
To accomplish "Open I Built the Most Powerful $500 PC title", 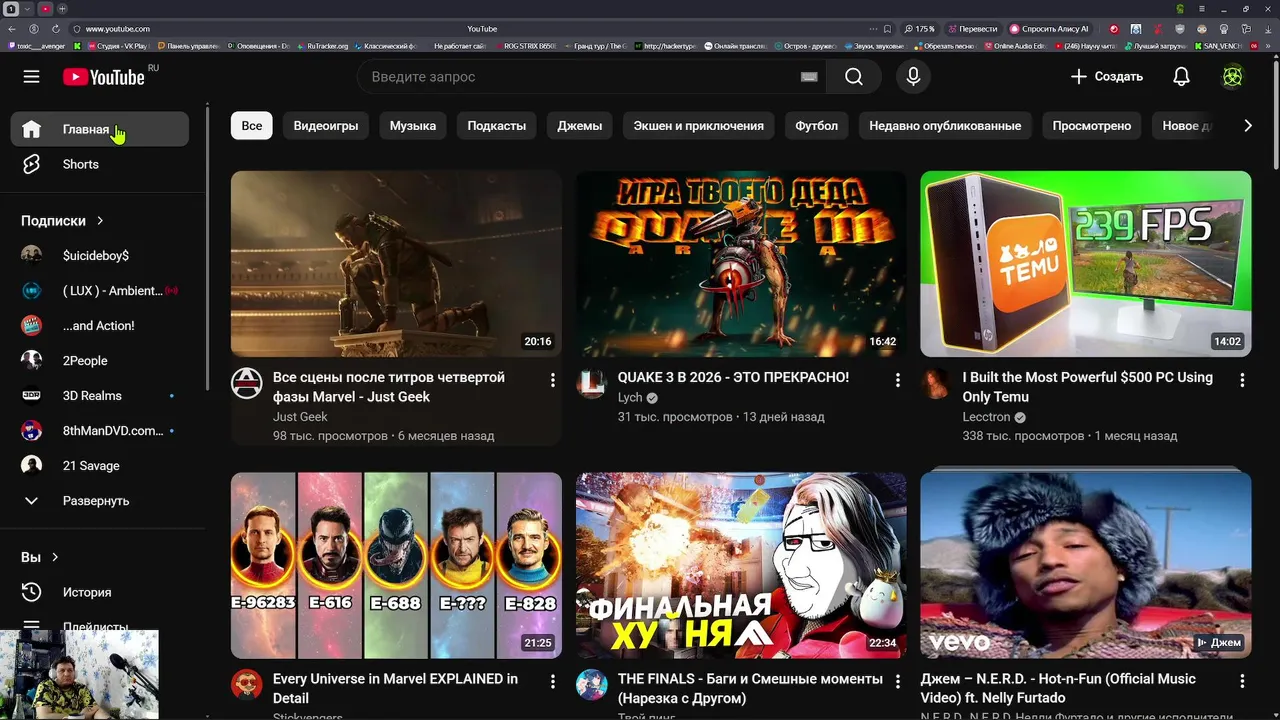I will pos(1088,387).
